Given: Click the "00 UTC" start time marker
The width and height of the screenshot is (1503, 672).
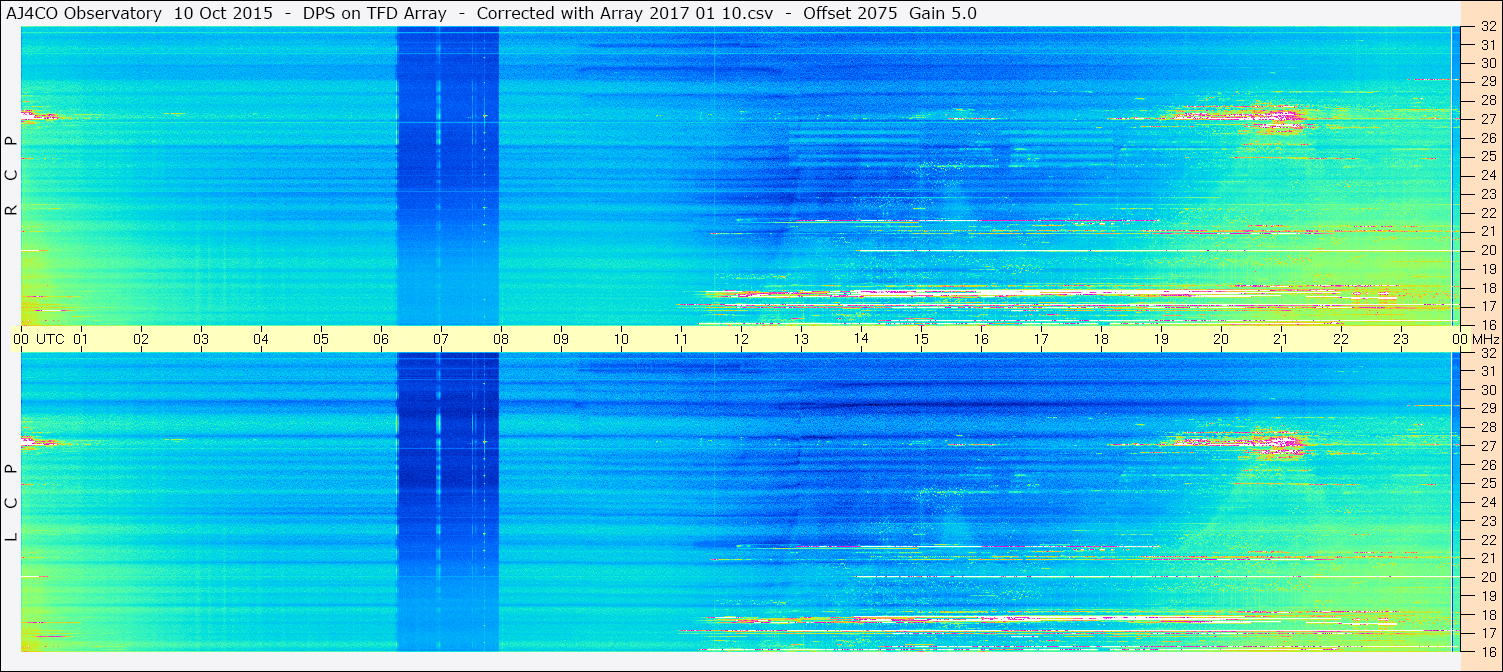Looking at the screenshot, I should tap(39, 339).
